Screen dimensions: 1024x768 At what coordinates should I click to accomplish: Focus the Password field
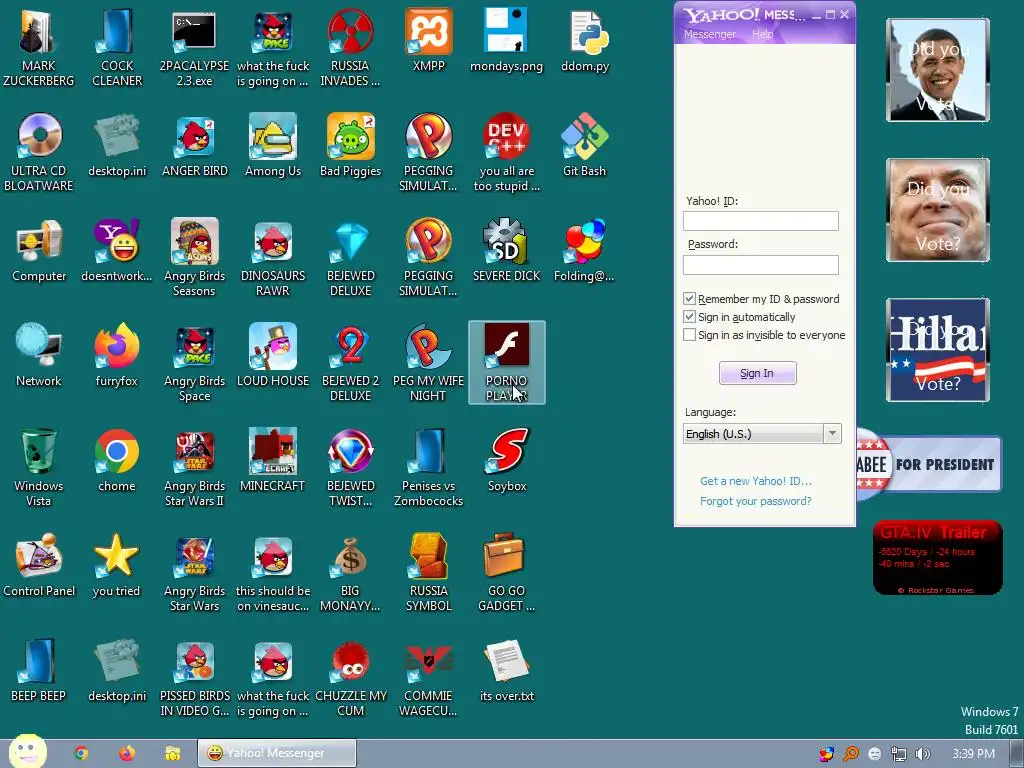pyautogui.click(x=761, y=264)
